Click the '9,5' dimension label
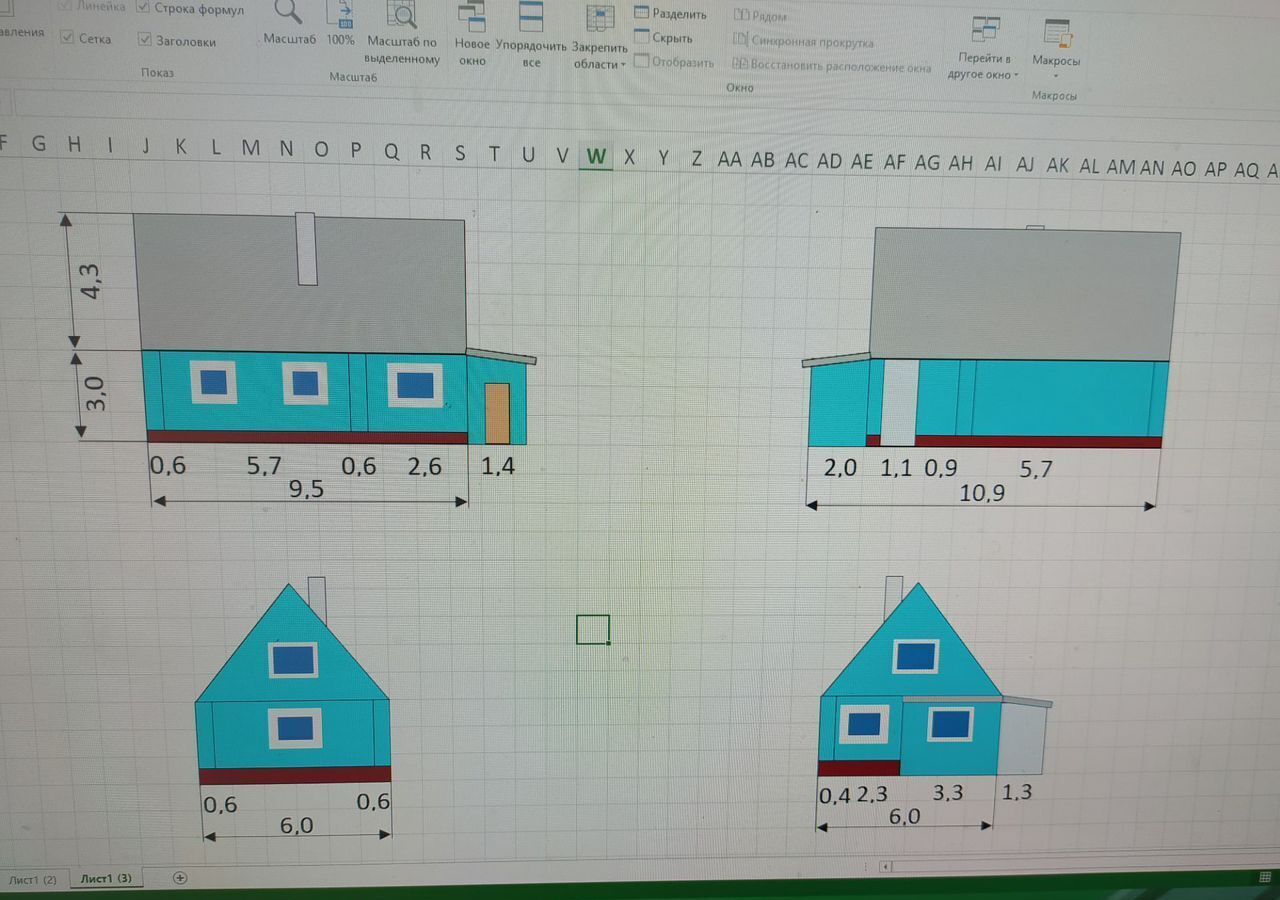Viewport: 1280px width, 900px height. [306, 488]
